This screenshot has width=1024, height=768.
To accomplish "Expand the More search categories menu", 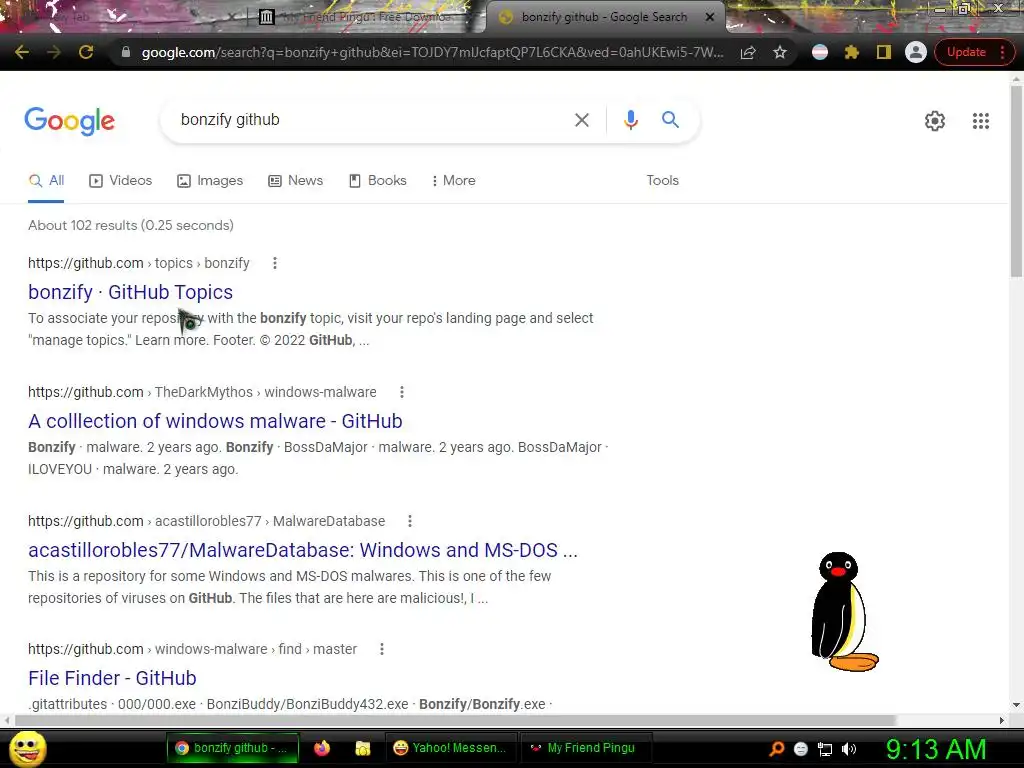I will [x=453, y=181].
